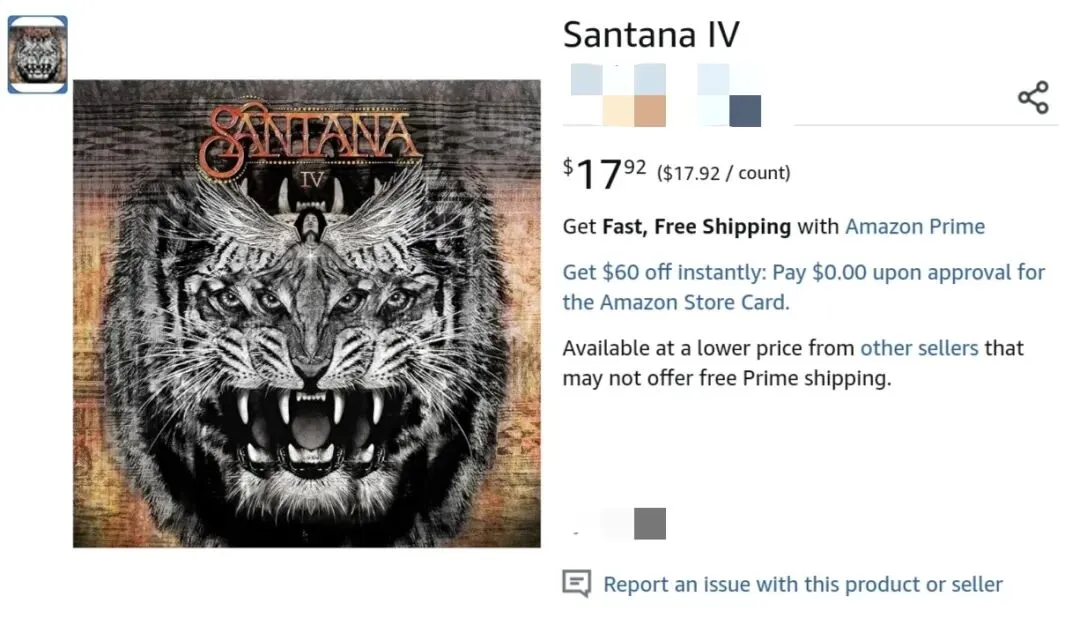Screen dimensions: 1080x618
Task: Click "Report an issue with this product or seller"
Action: point(802,584)
